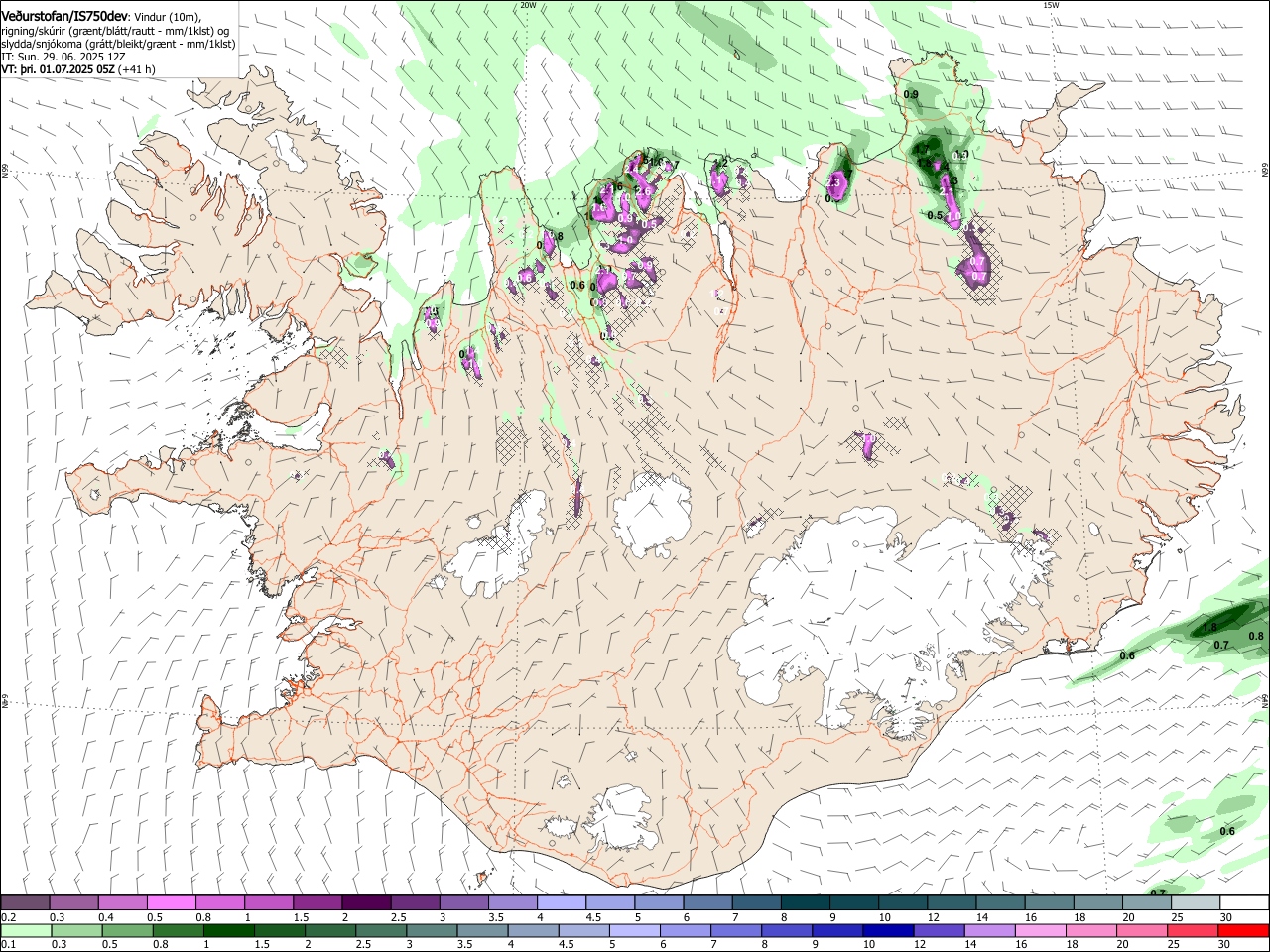Select the crimson 25 swatch in lower scale

tap(1192, 930)
